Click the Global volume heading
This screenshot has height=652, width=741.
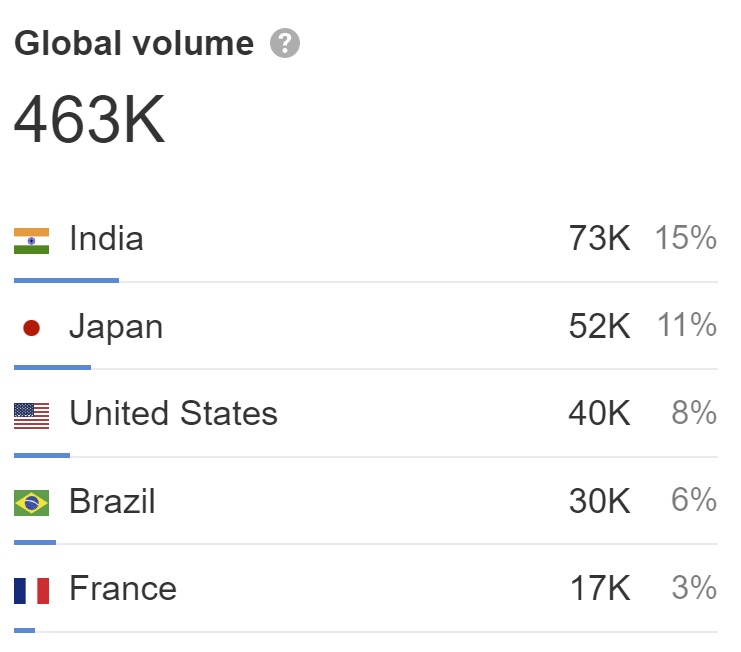click(134, 43)
